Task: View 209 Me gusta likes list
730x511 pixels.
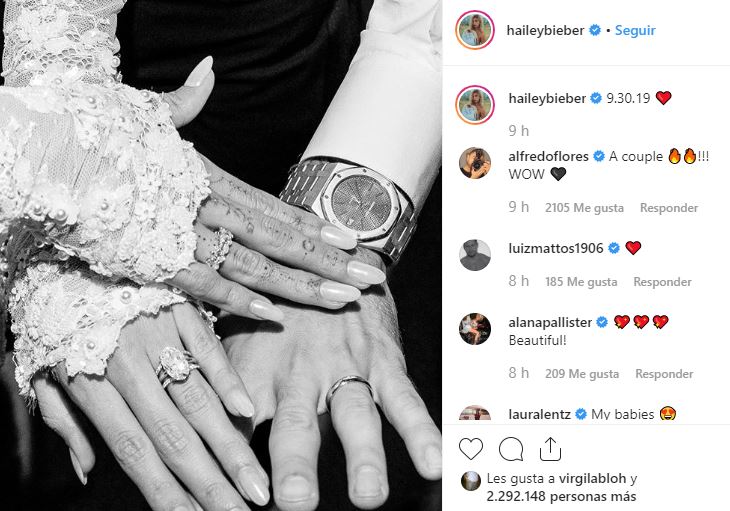Action: tap(582, 374)
